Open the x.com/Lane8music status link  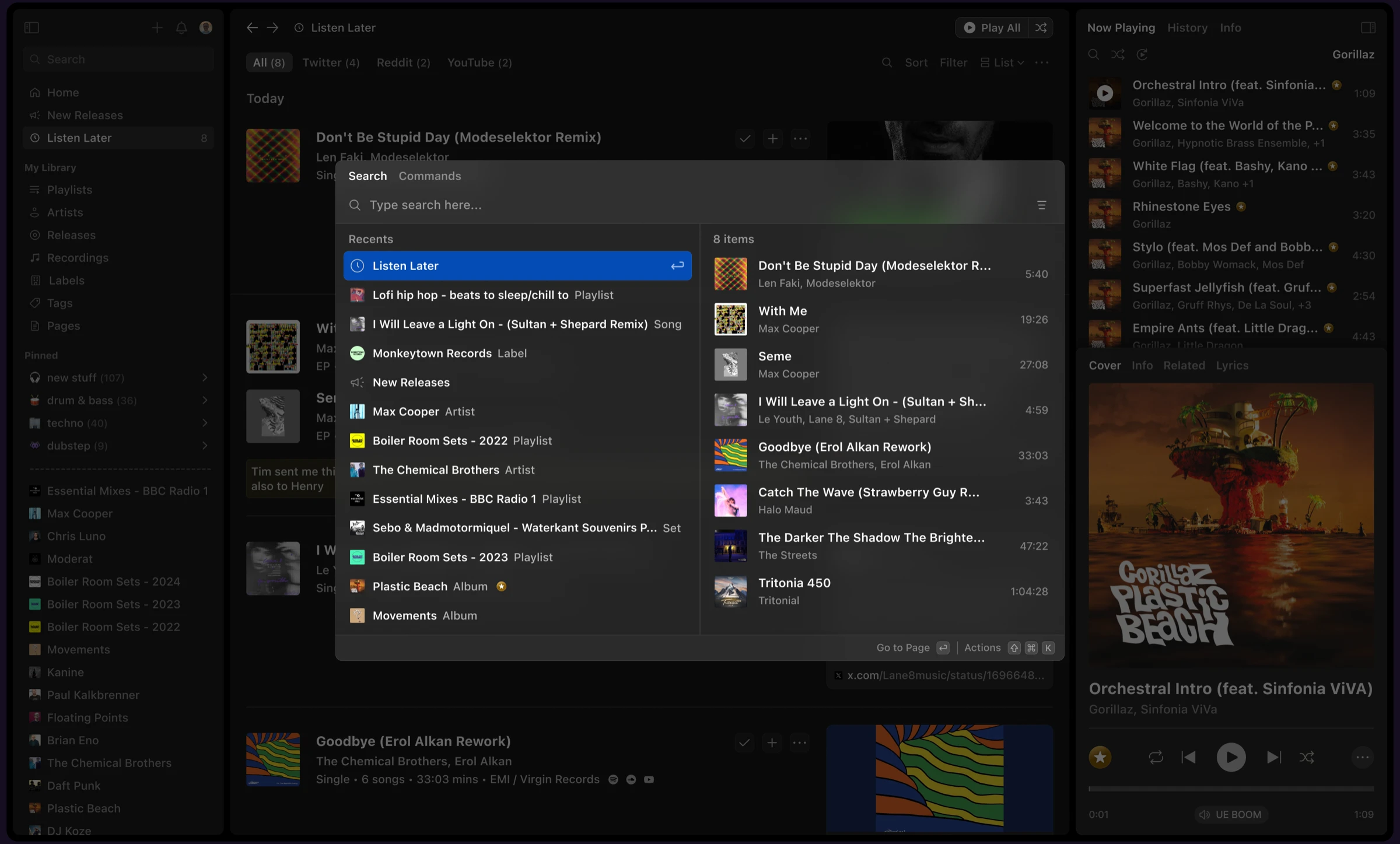940,675
